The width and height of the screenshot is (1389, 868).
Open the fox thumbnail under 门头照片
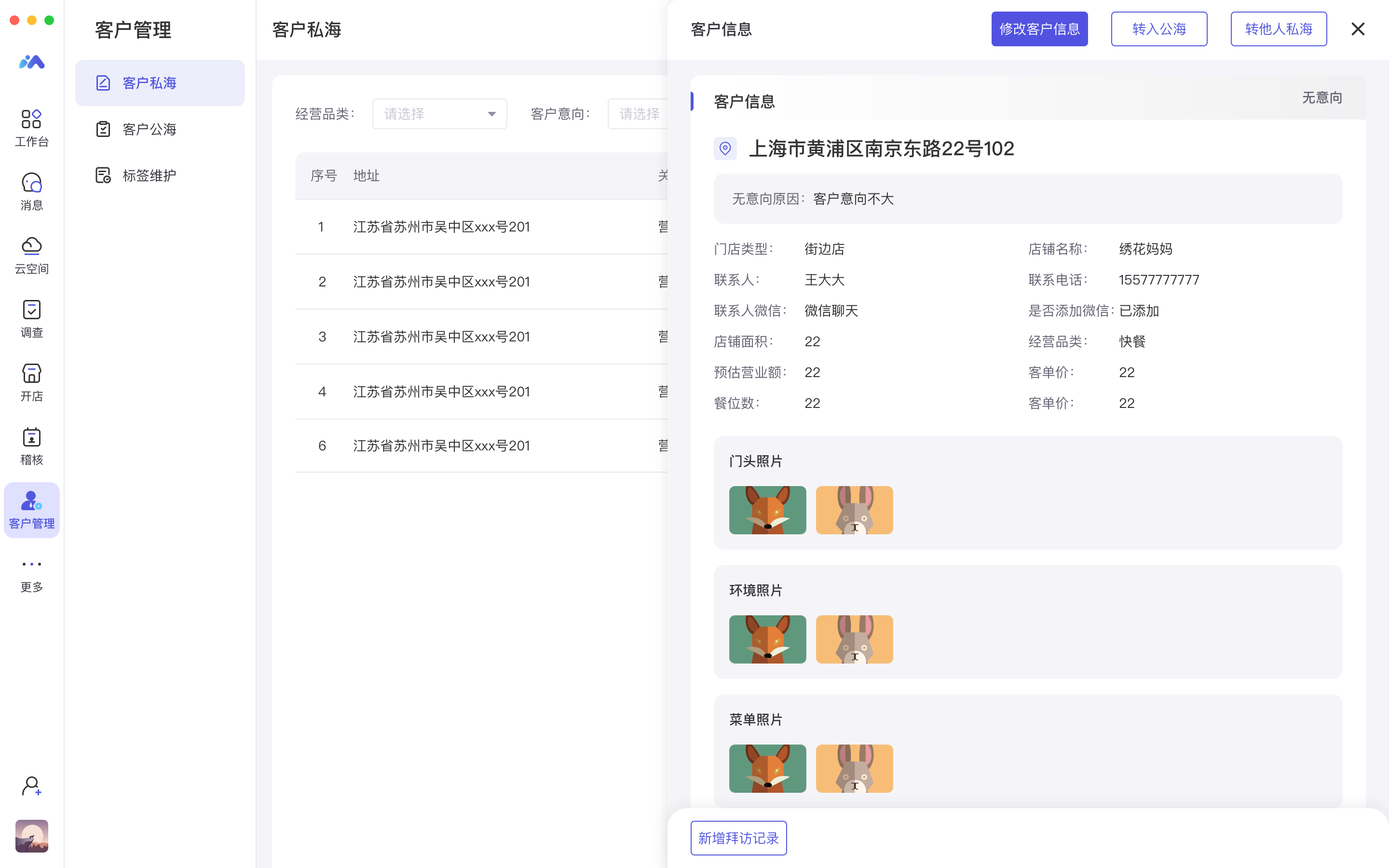click(767, 510)
